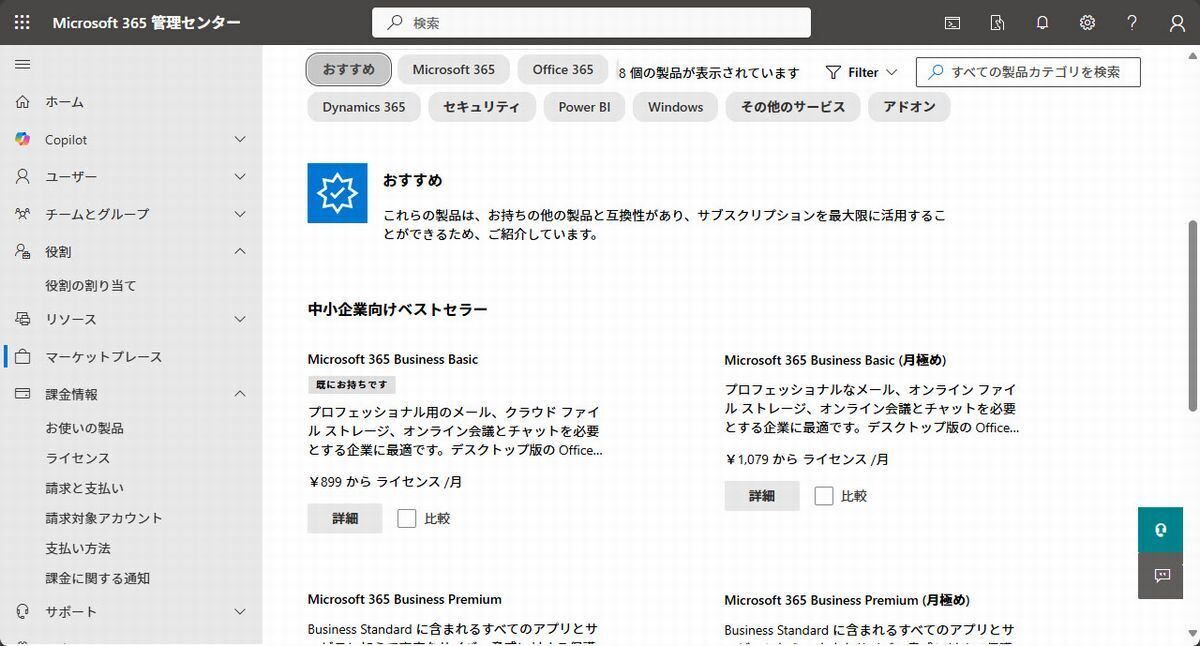
Task: Select the Windows category tab
Action: click(x=675, y=107)
